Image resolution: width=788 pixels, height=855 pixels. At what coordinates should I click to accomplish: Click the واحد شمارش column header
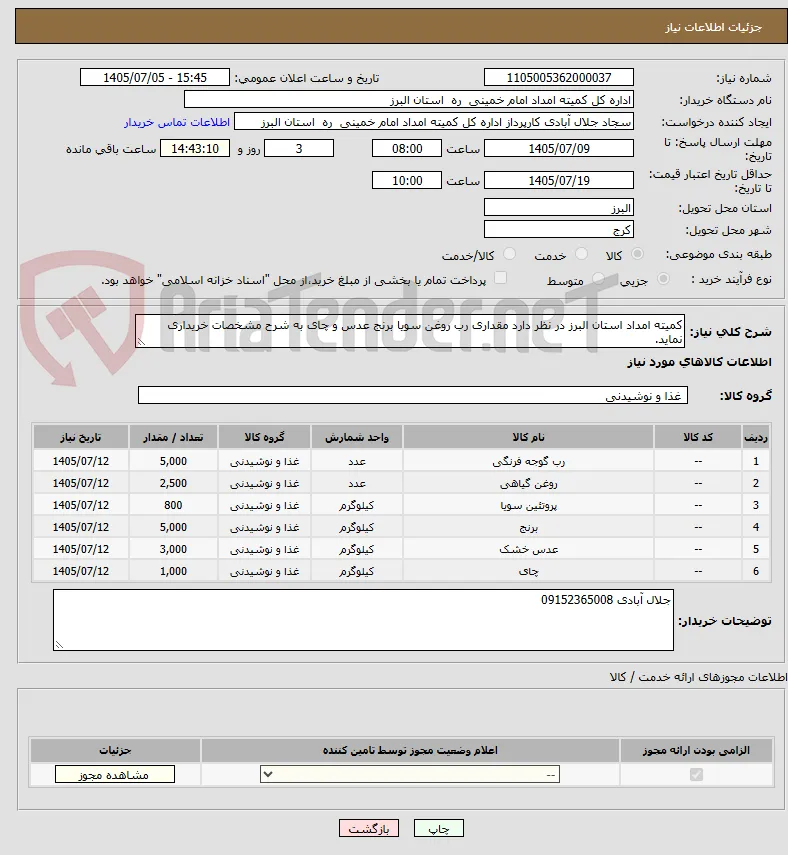357,437
